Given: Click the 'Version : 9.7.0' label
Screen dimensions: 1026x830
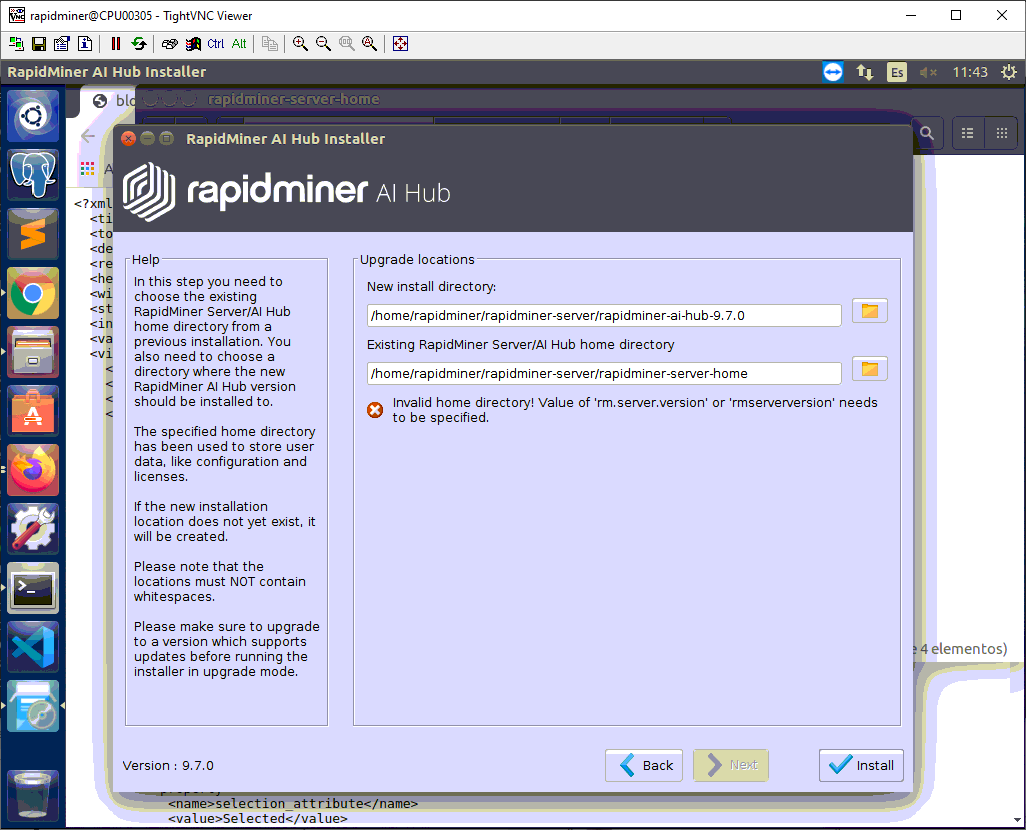Looking at the screenshot, I should click(168, 766).
